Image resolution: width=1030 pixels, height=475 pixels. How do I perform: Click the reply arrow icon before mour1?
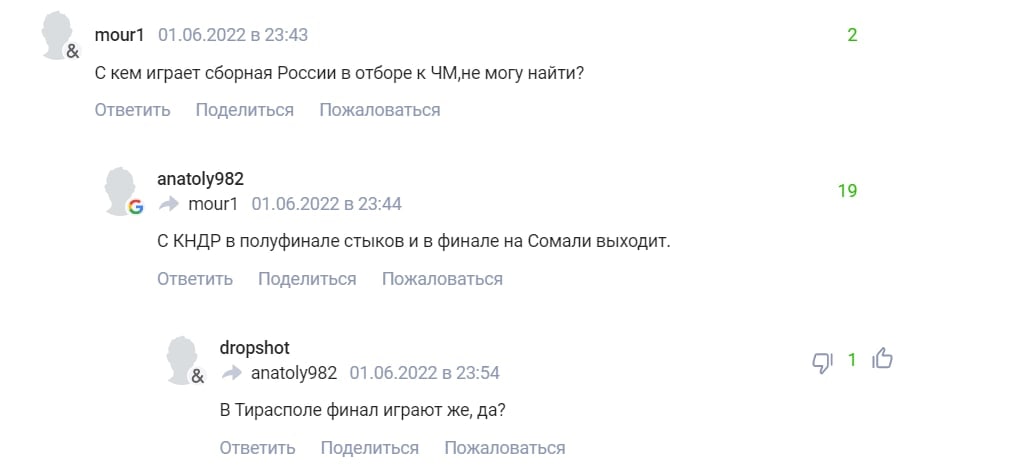[169, 204]
